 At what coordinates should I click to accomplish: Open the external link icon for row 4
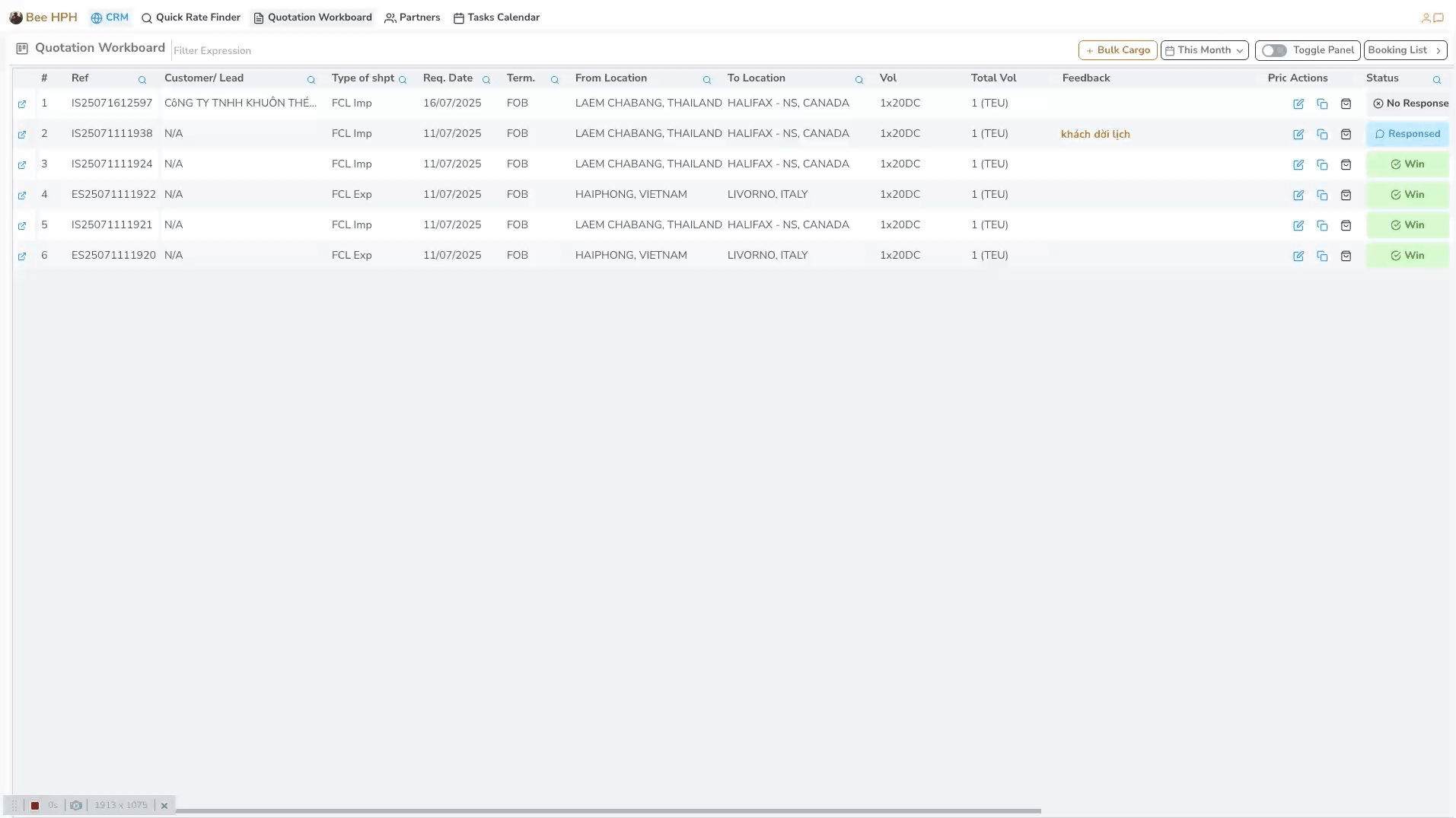[x=22, y=196]
